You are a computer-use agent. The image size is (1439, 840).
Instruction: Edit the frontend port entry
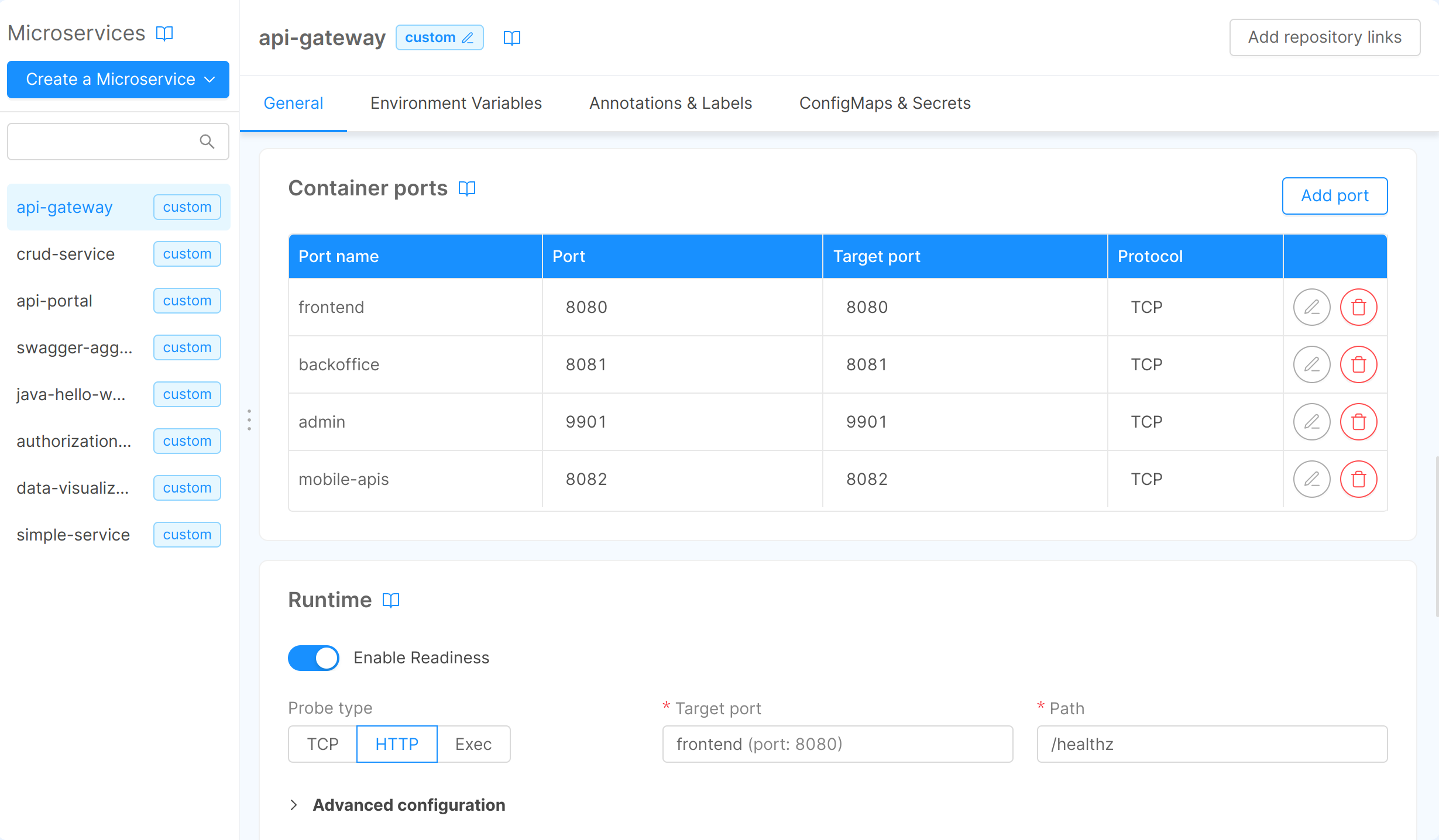click(1311, 307)
